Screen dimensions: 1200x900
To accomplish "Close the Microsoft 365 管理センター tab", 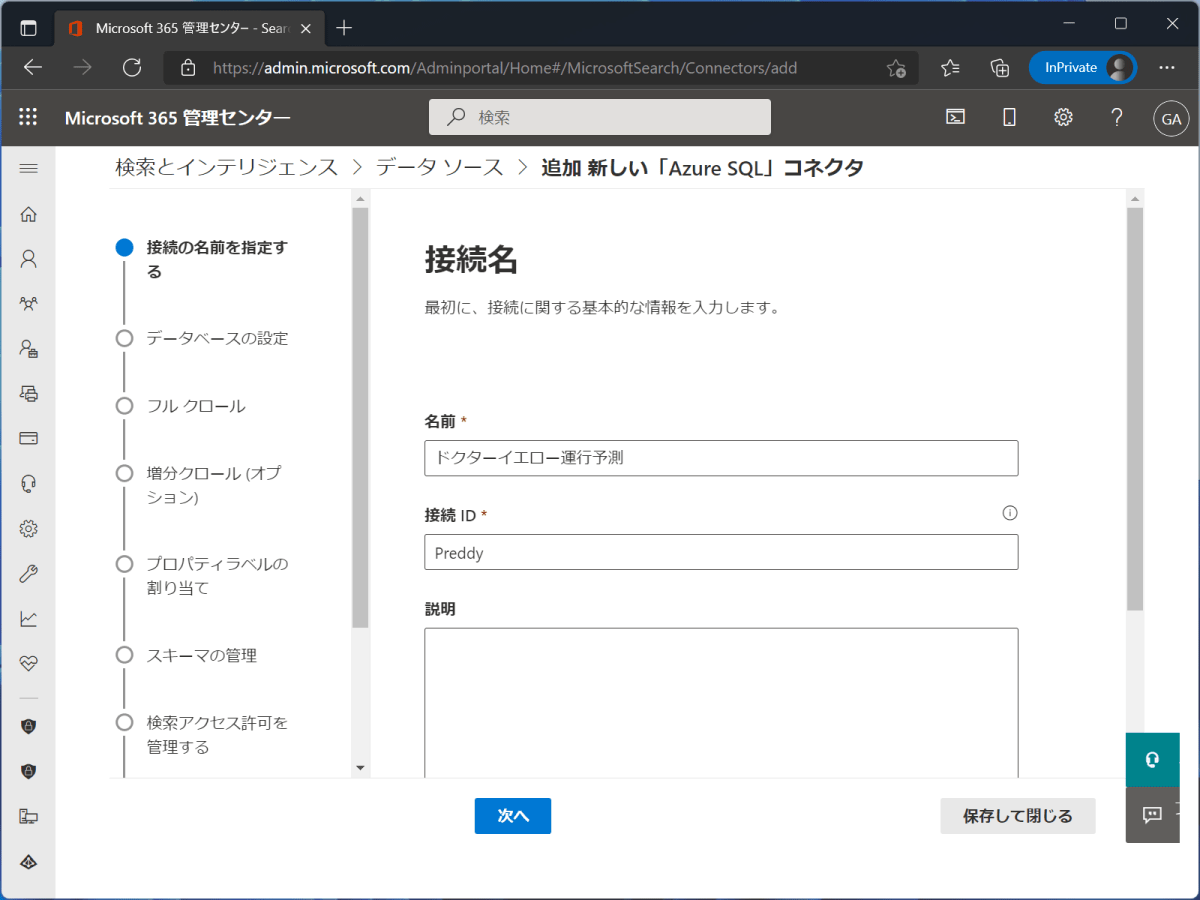I will (307, 28).
